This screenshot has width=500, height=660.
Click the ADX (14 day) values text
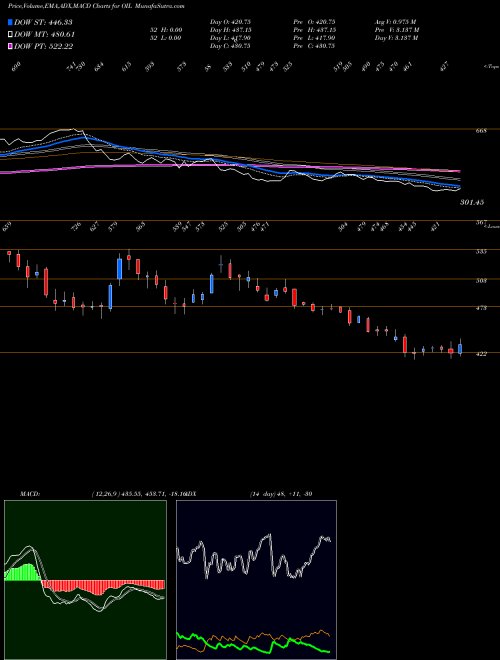click(x=281, y=494)
